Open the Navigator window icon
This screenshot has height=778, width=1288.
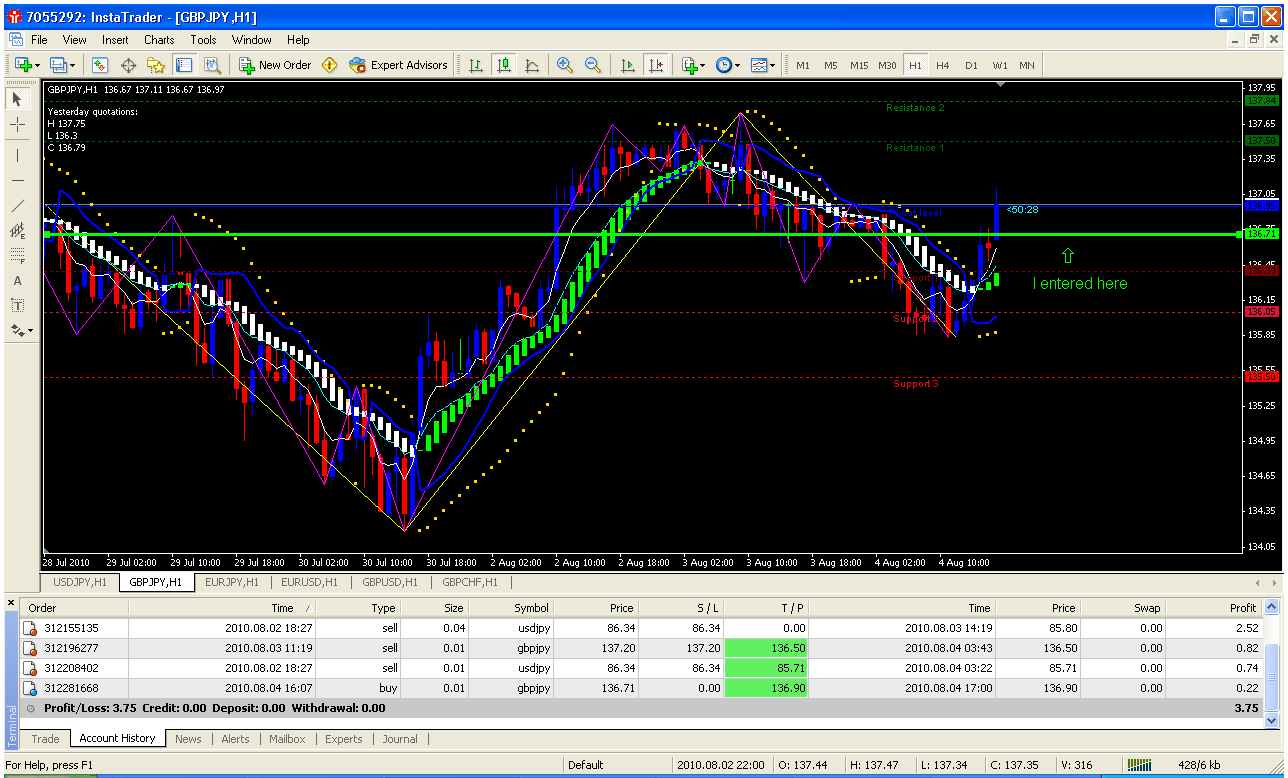pyautogui.click(x=155, y=65)
